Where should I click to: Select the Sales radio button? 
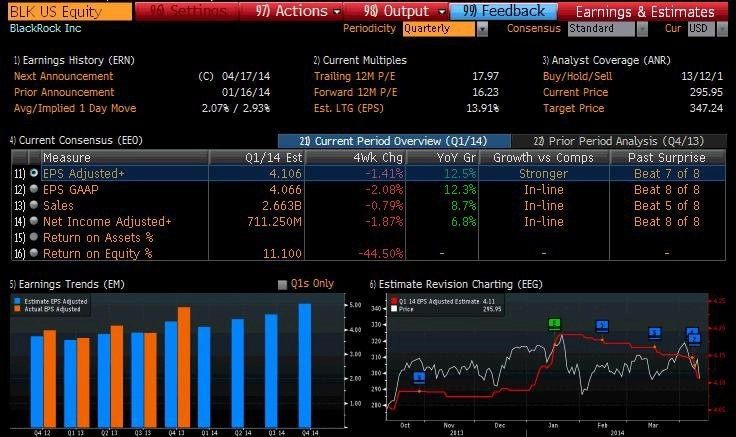pyautogui.click(x=34, y=205)
